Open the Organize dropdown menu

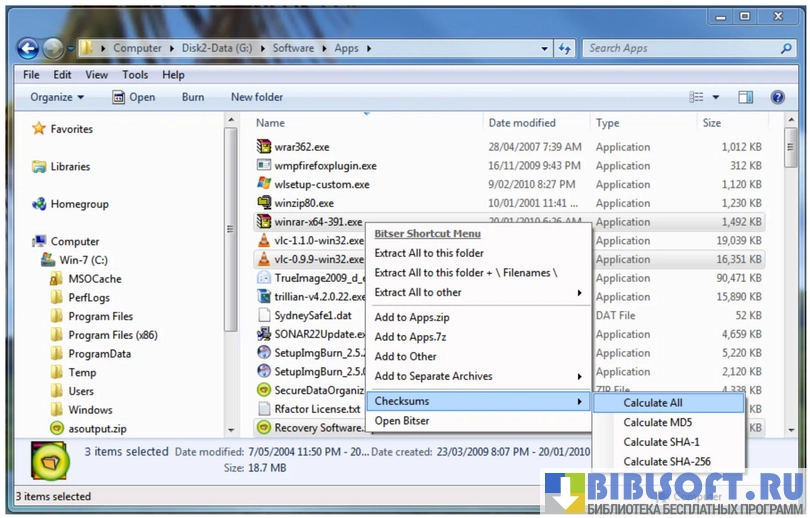coord(57,97)
